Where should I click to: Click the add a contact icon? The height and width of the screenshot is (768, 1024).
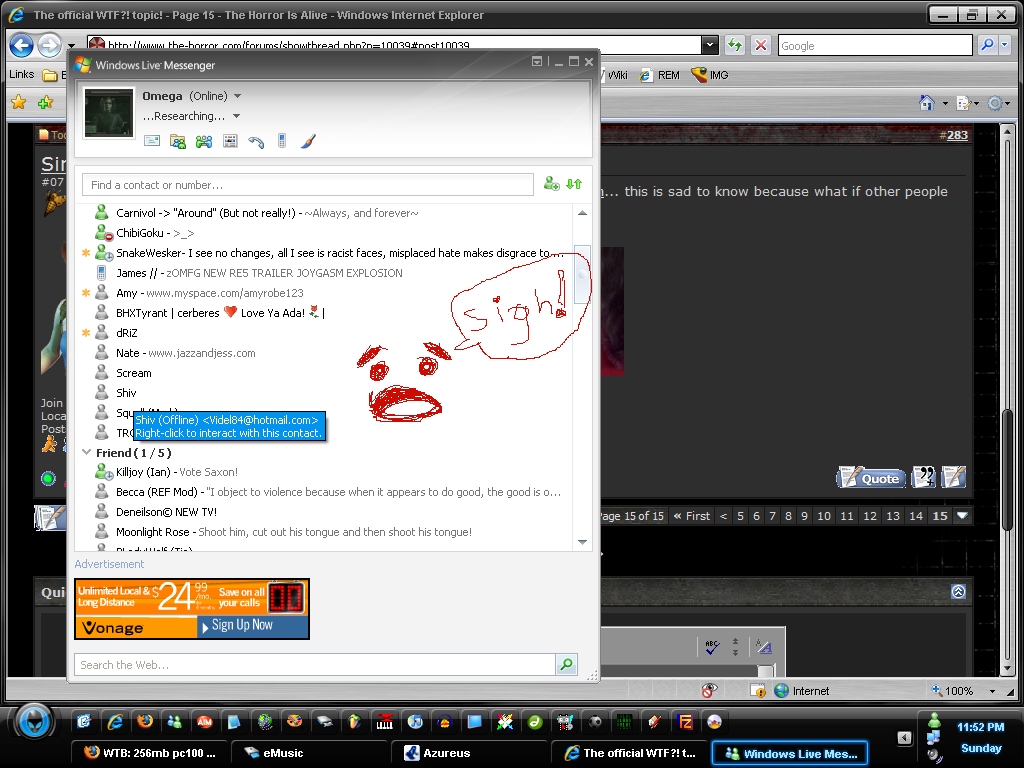point(551,184)
